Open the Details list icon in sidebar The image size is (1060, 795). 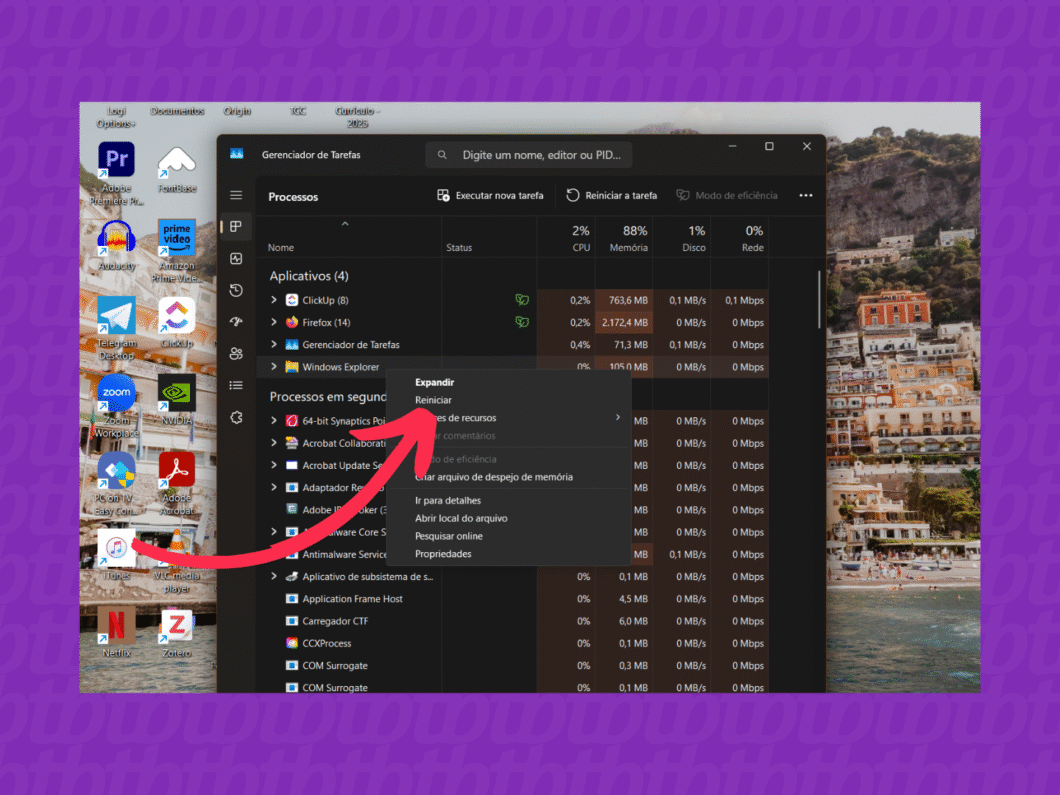click(x=236, y=385)
